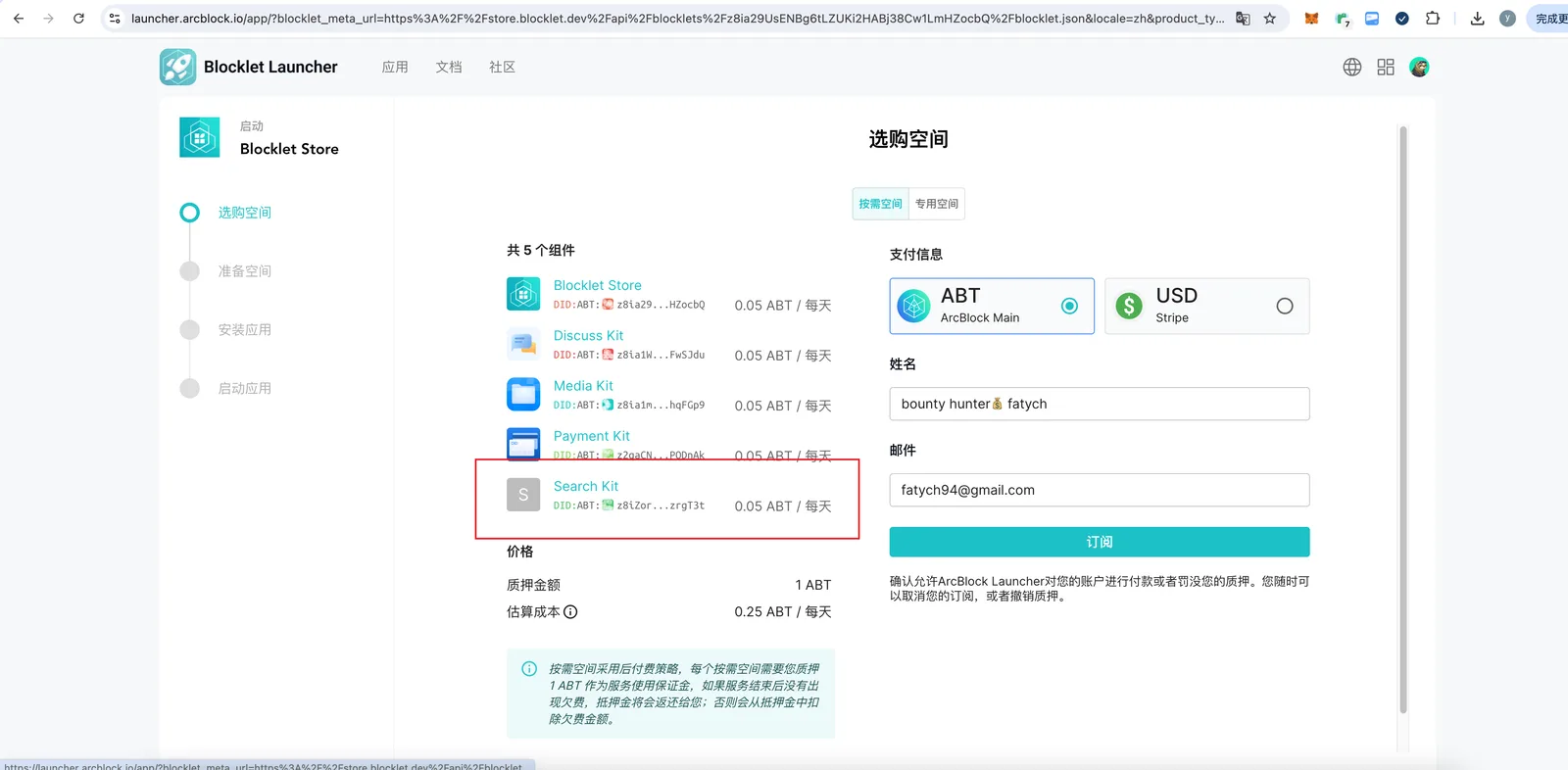Open the 应用 menu in header

click(x=395, y=67)
